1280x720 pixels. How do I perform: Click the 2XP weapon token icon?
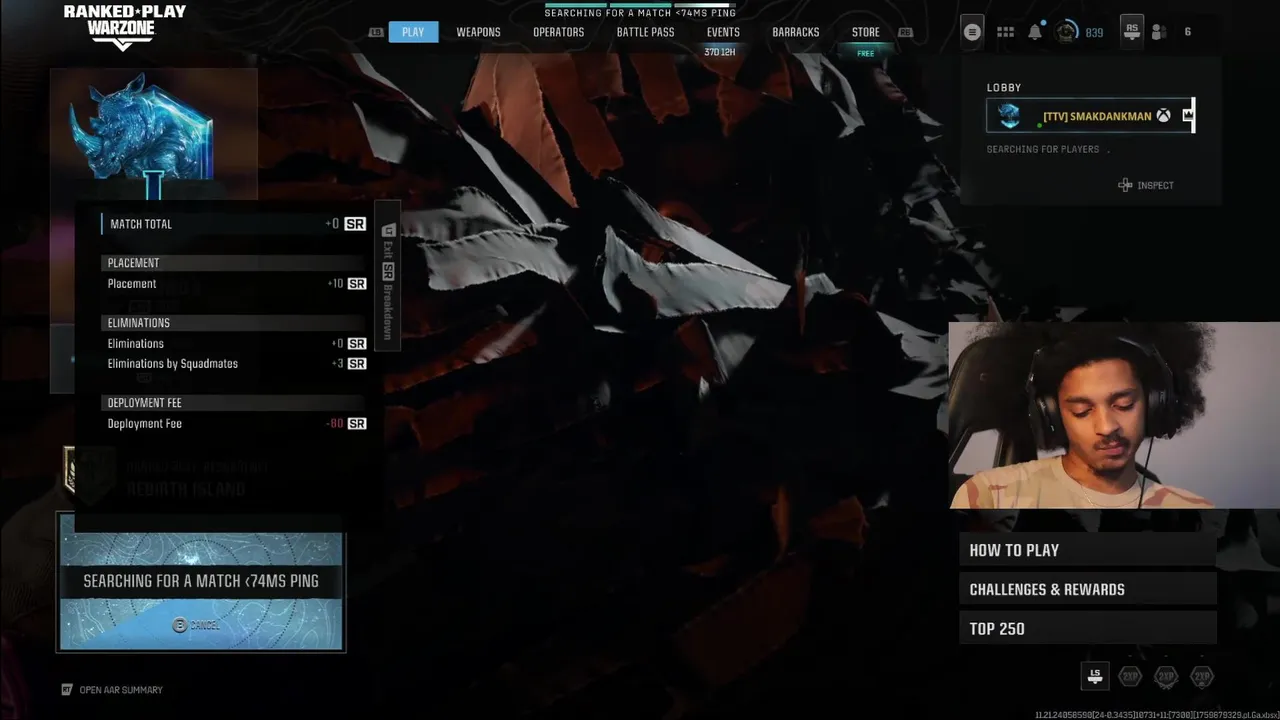coord(1166,677)
